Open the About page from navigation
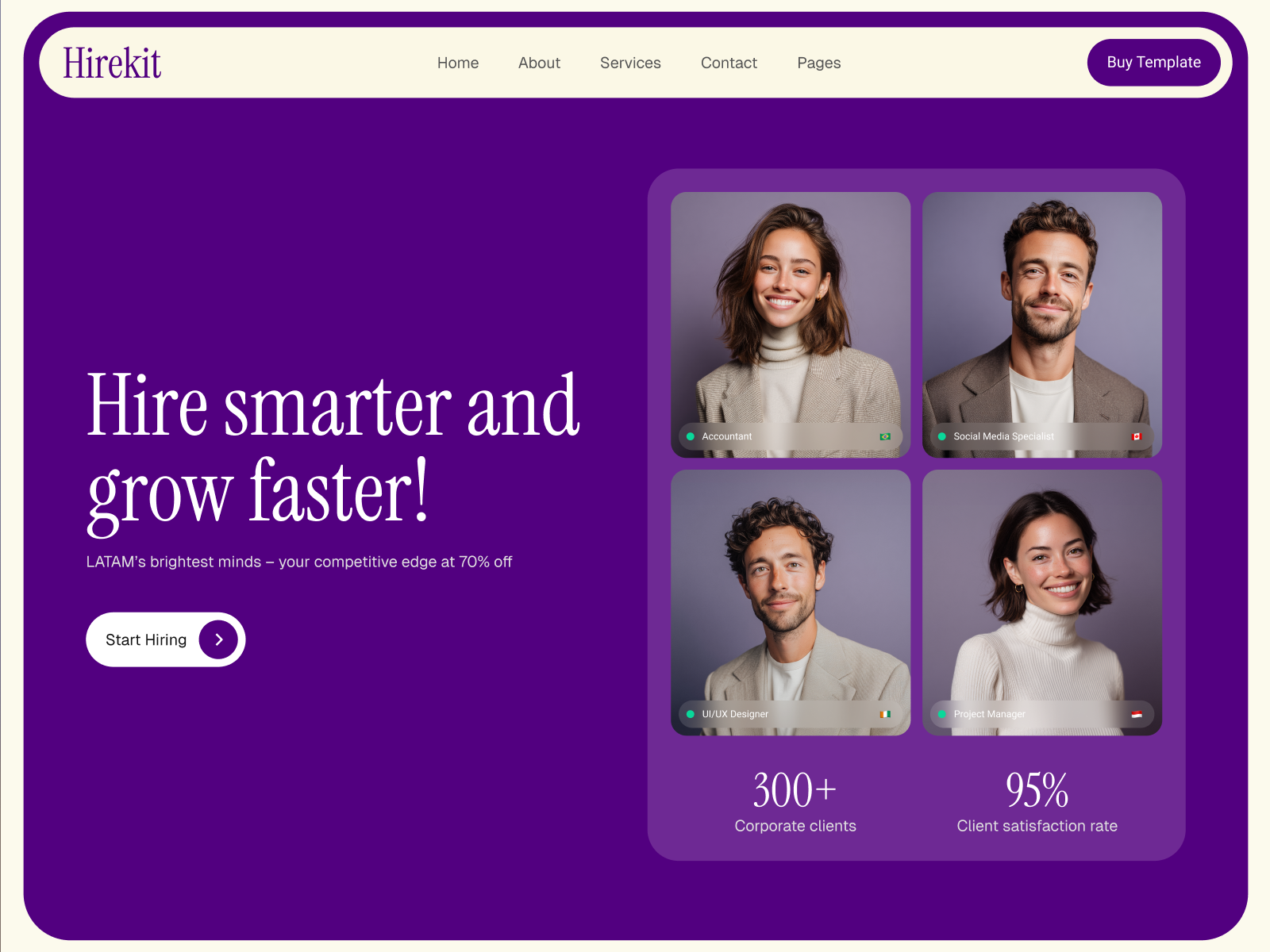This screenshot has height=952, width=1270. [539, 63]
